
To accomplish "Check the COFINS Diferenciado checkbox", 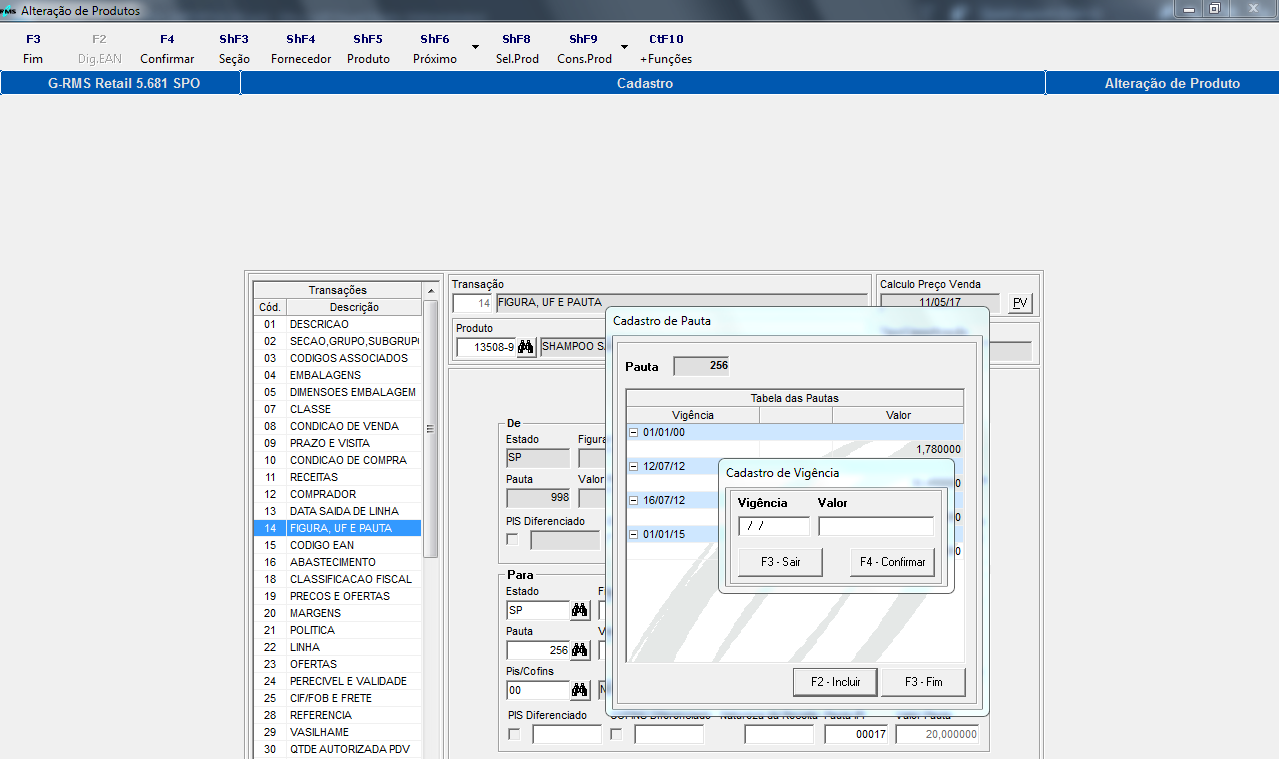I will click(616, 735).
